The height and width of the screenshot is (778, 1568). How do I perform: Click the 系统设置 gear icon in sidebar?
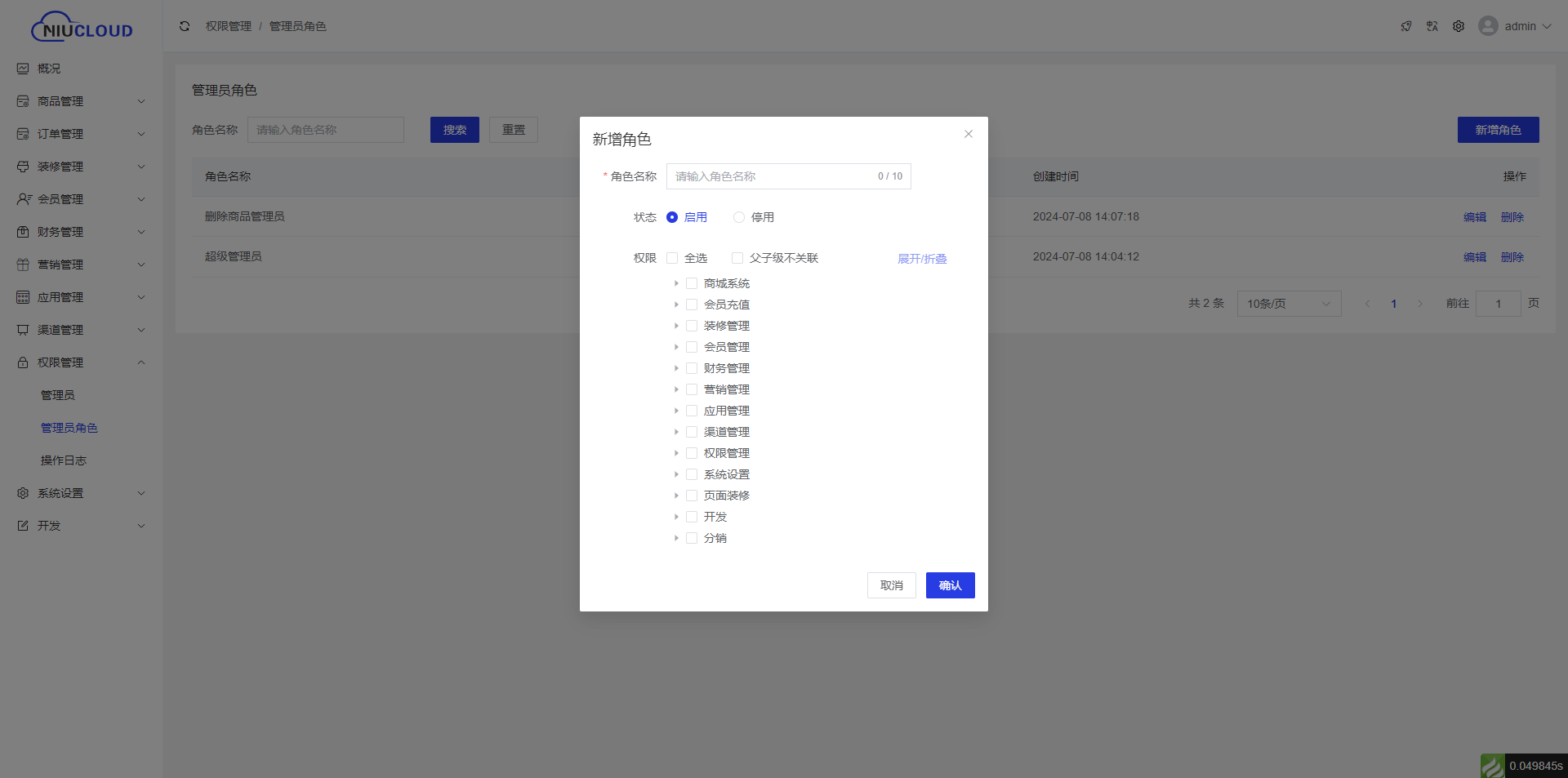coord(23,493)
